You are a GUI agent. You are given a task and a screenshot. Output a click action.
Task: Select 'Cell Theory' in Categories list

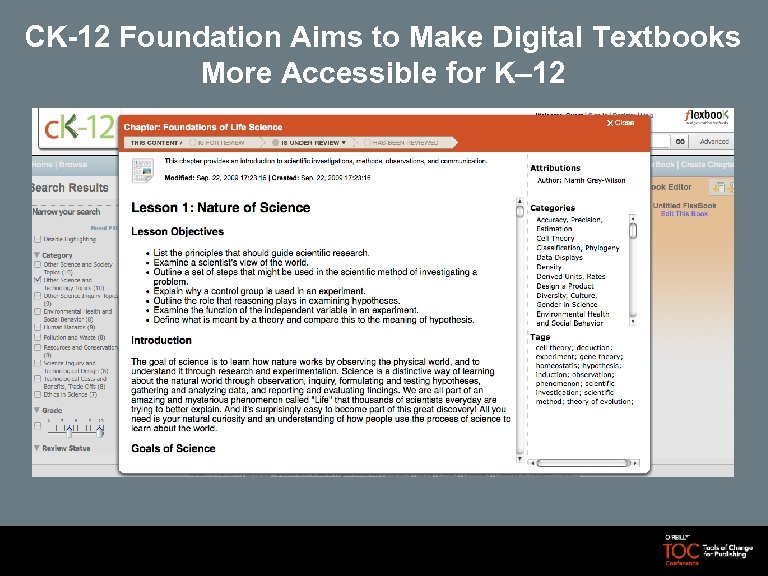555,239
